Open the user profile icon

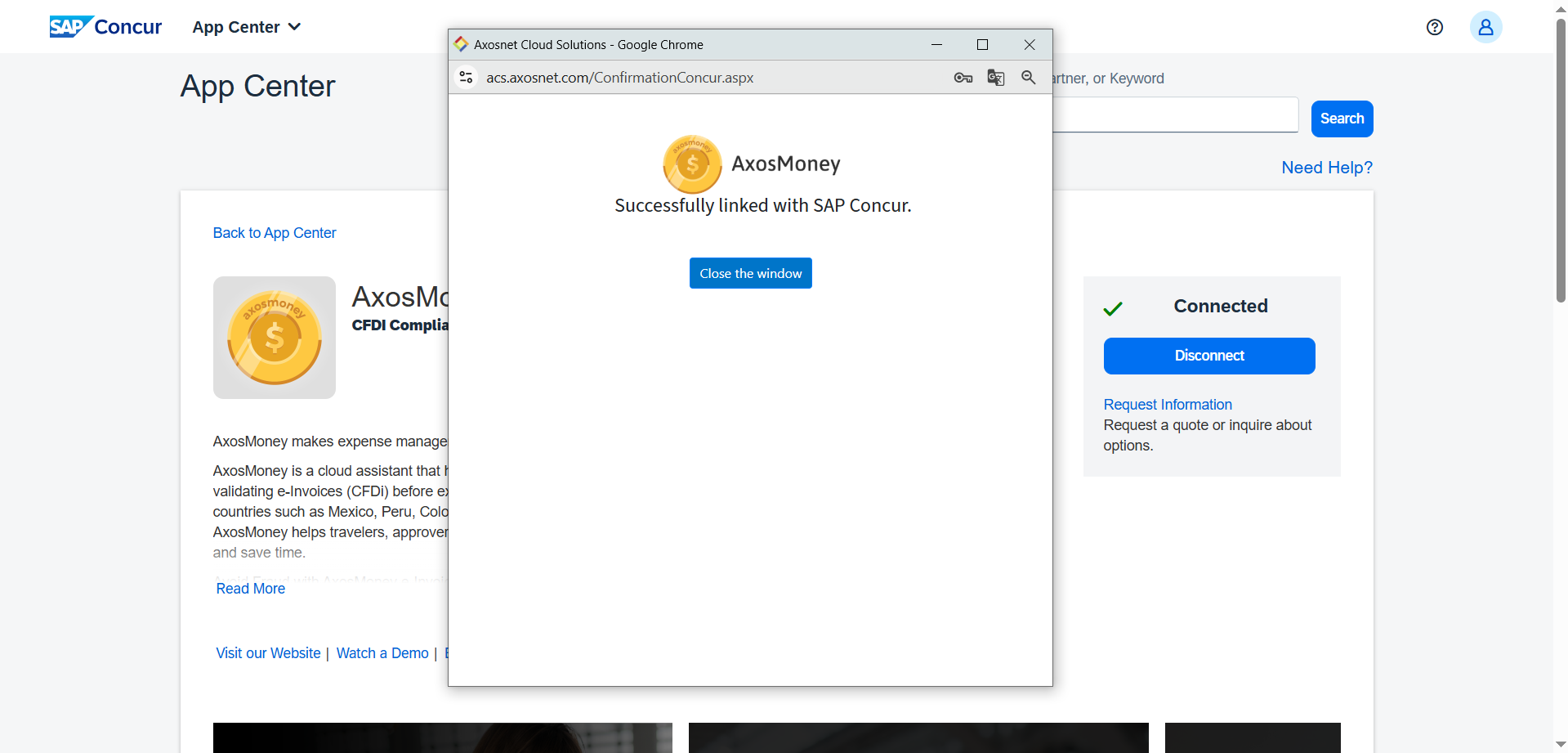click(1485, 27)
